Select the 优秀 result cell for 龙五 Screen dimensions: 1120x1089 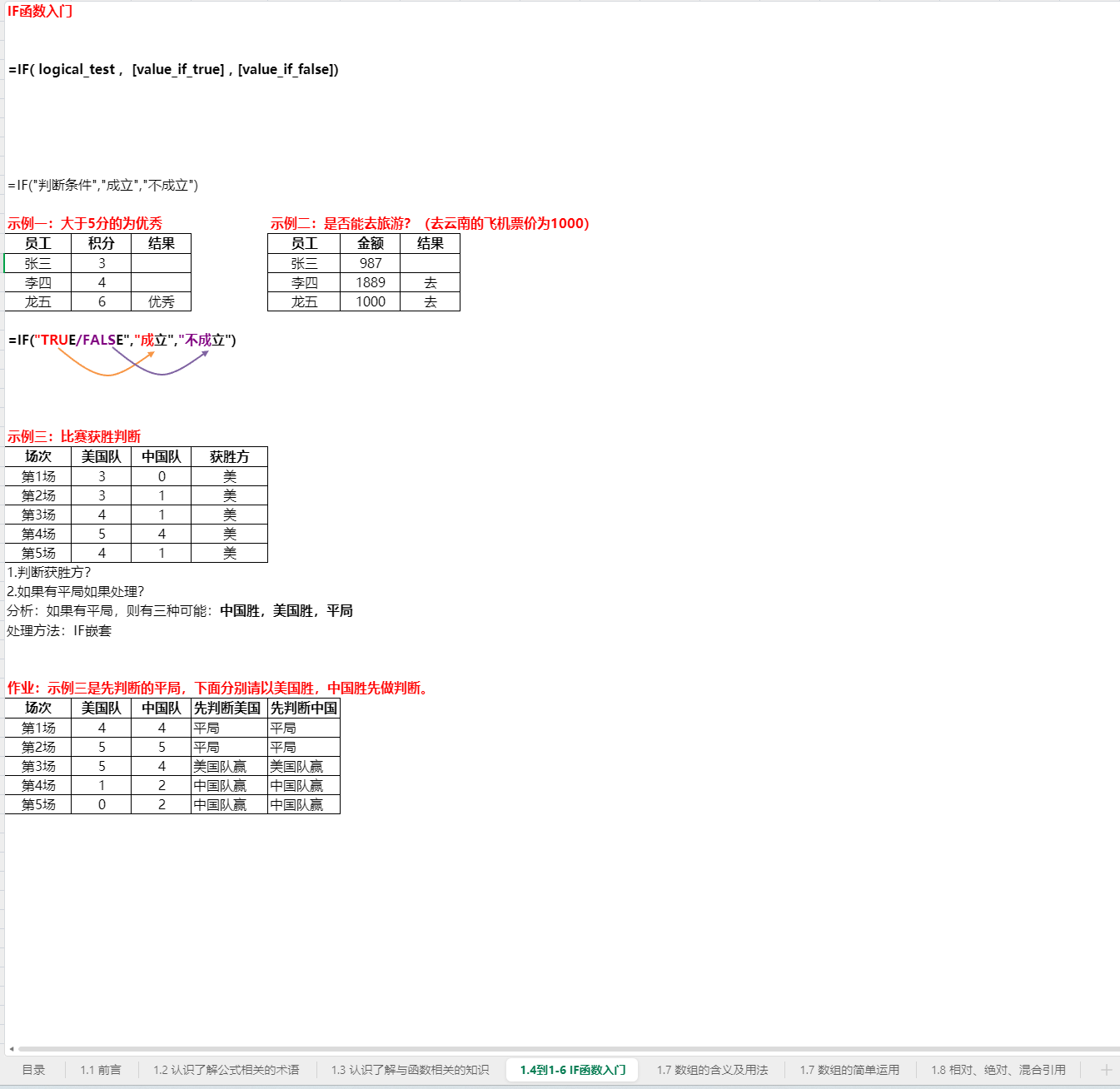(161, 302)
